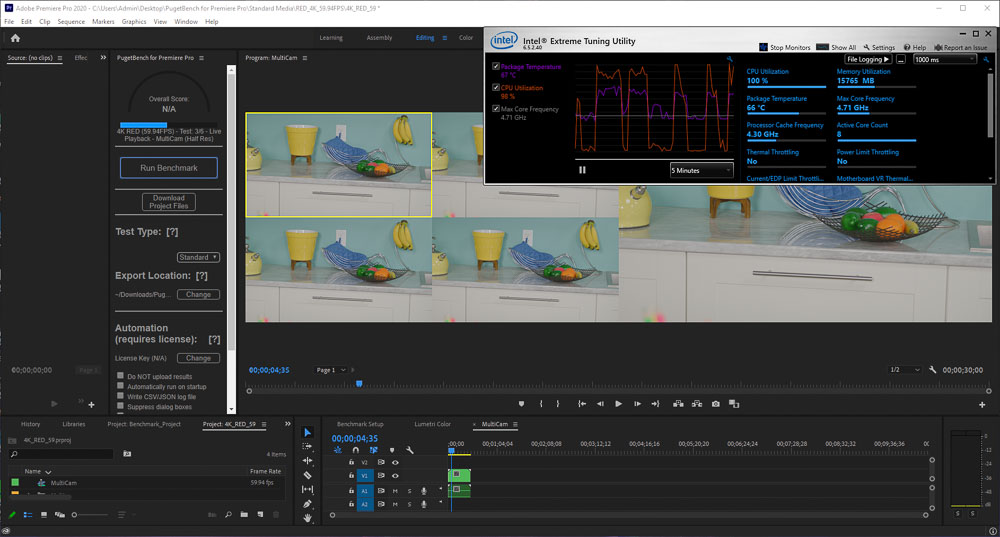The height and width of the screenshot is (537, 1000).
Task: Click New Item icon in project panel
Action: tap(260, 515)
